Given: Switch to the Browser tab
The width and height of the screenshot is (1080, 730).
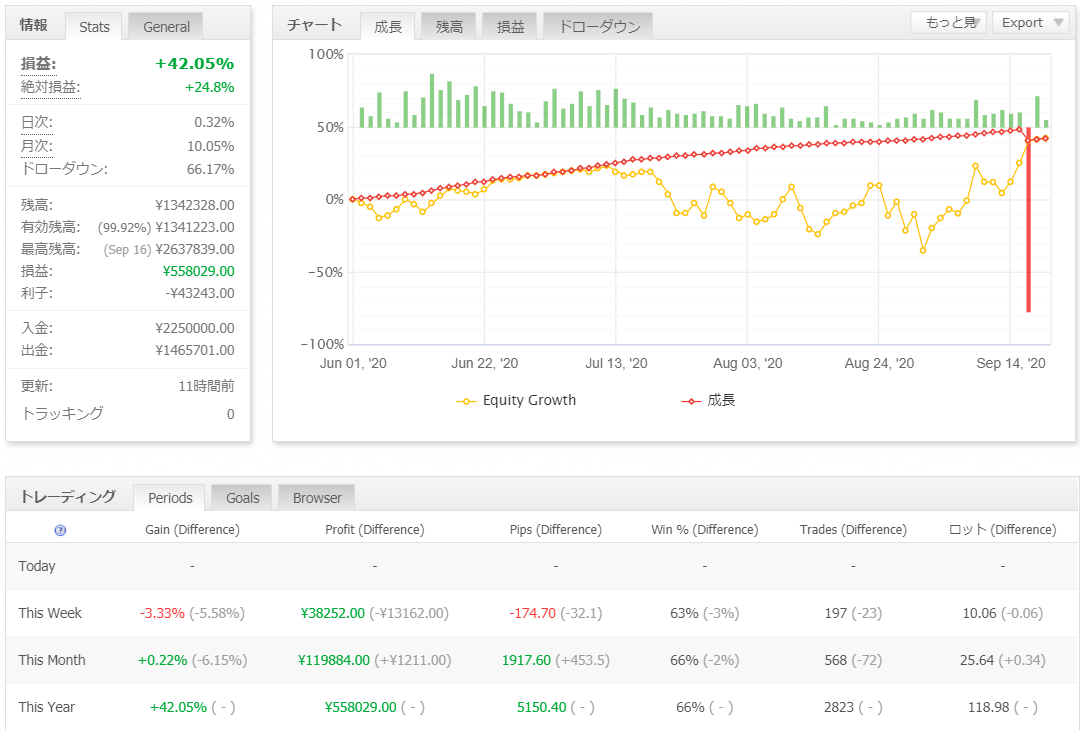Looking at the screenshot, I should point(317,498).
